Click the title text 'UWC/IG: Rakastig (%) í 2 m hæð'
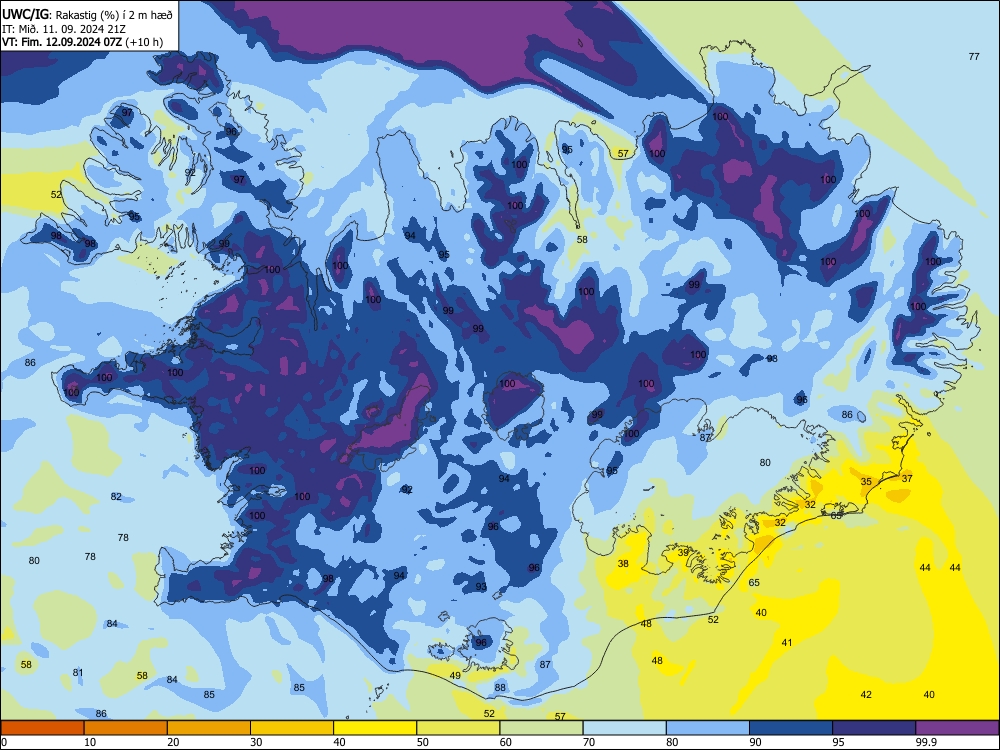Viewport: 1000px width, 750px height. [87, 14]
